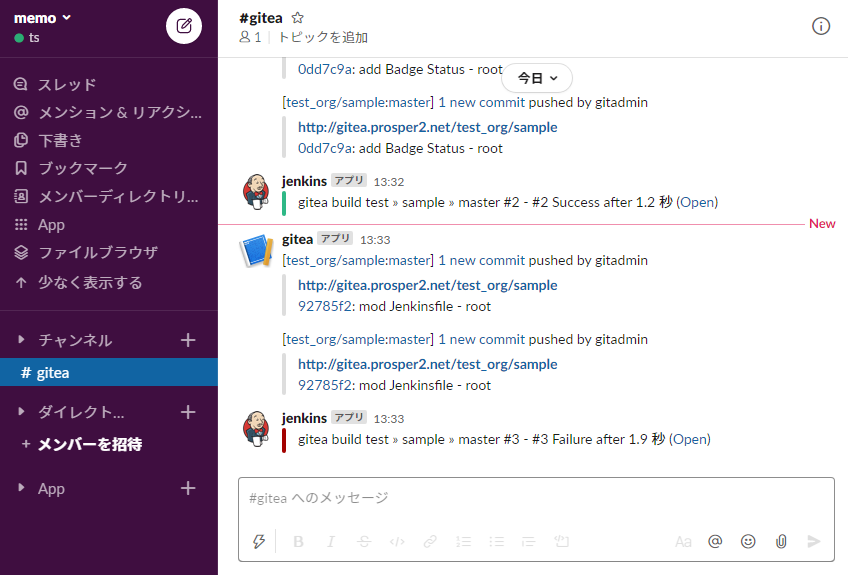Open sample repo link above 0dd7c9a commit
The image size is (848, 575).
(x=427, y=127)
